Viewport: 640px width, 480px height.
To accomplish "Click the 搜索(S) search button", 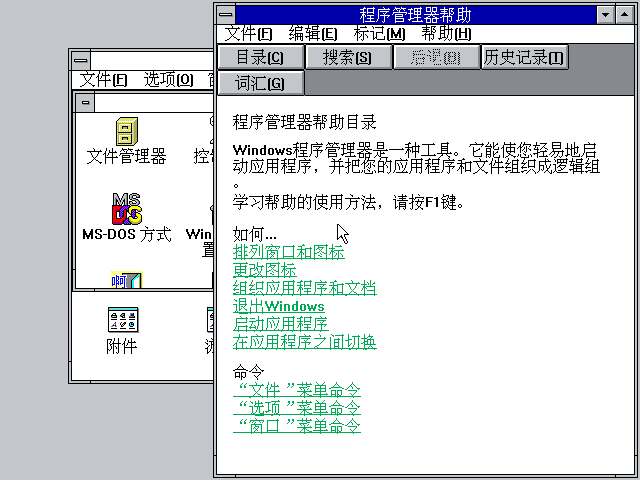I will tap(349, 57).
